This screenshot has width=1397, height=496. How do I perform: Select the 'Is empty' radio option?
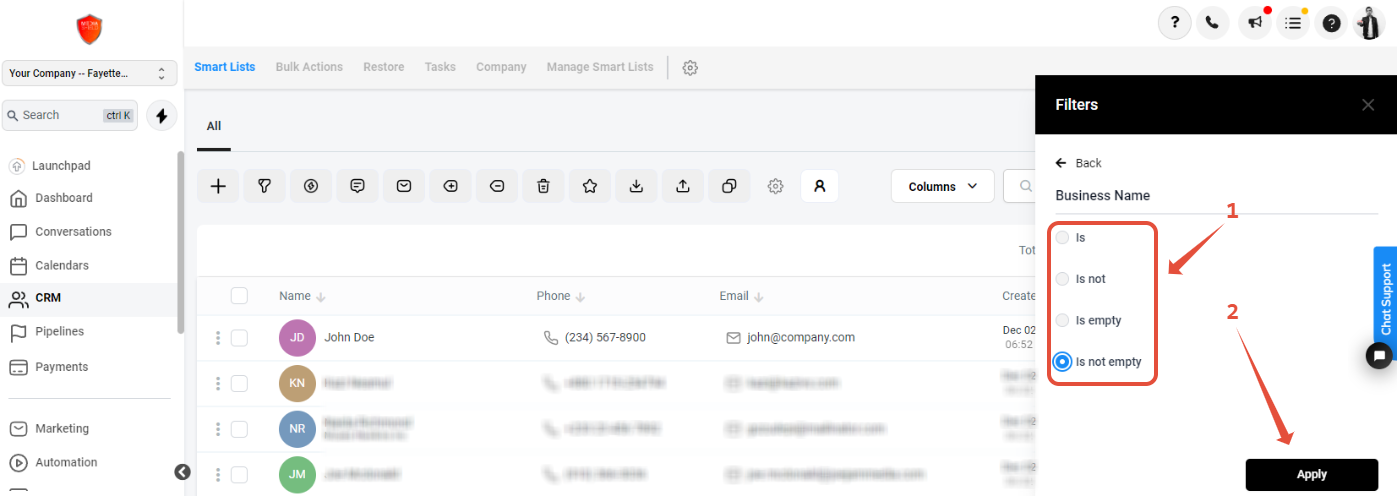1062,320
